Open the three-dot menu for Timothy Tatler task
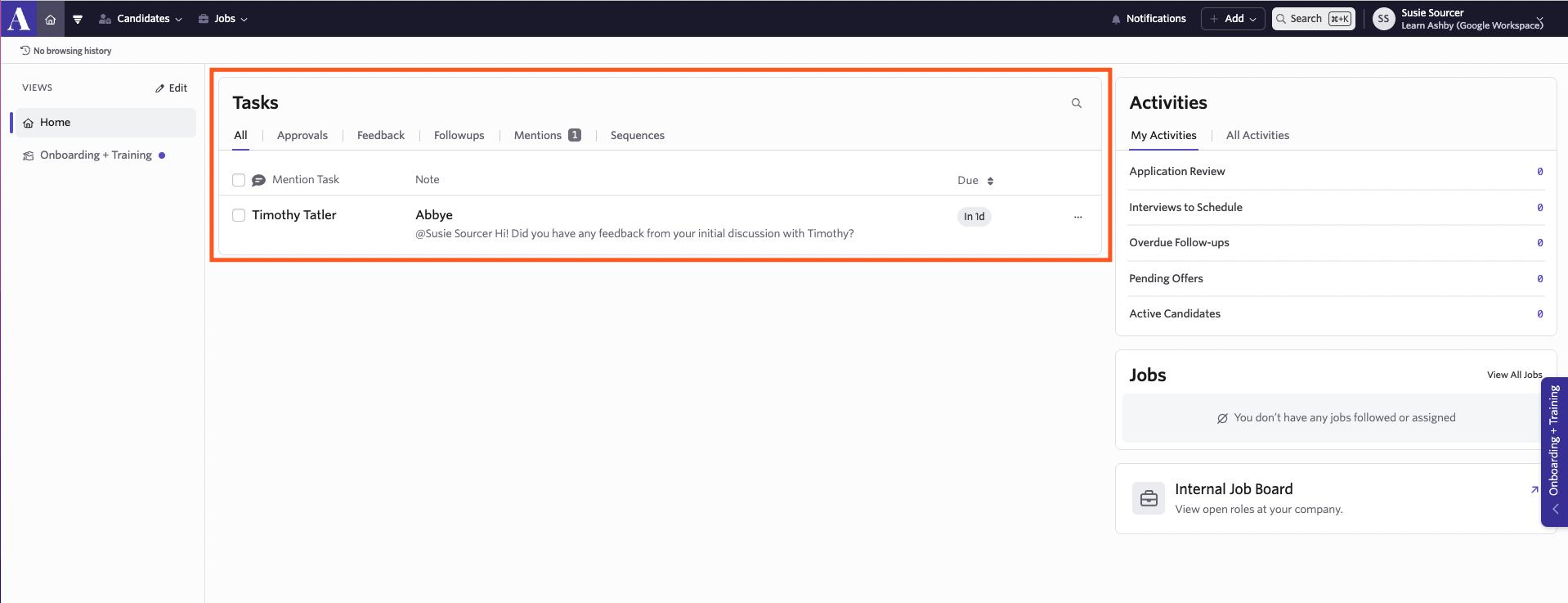1568x603 pixels. (1078, 217)
